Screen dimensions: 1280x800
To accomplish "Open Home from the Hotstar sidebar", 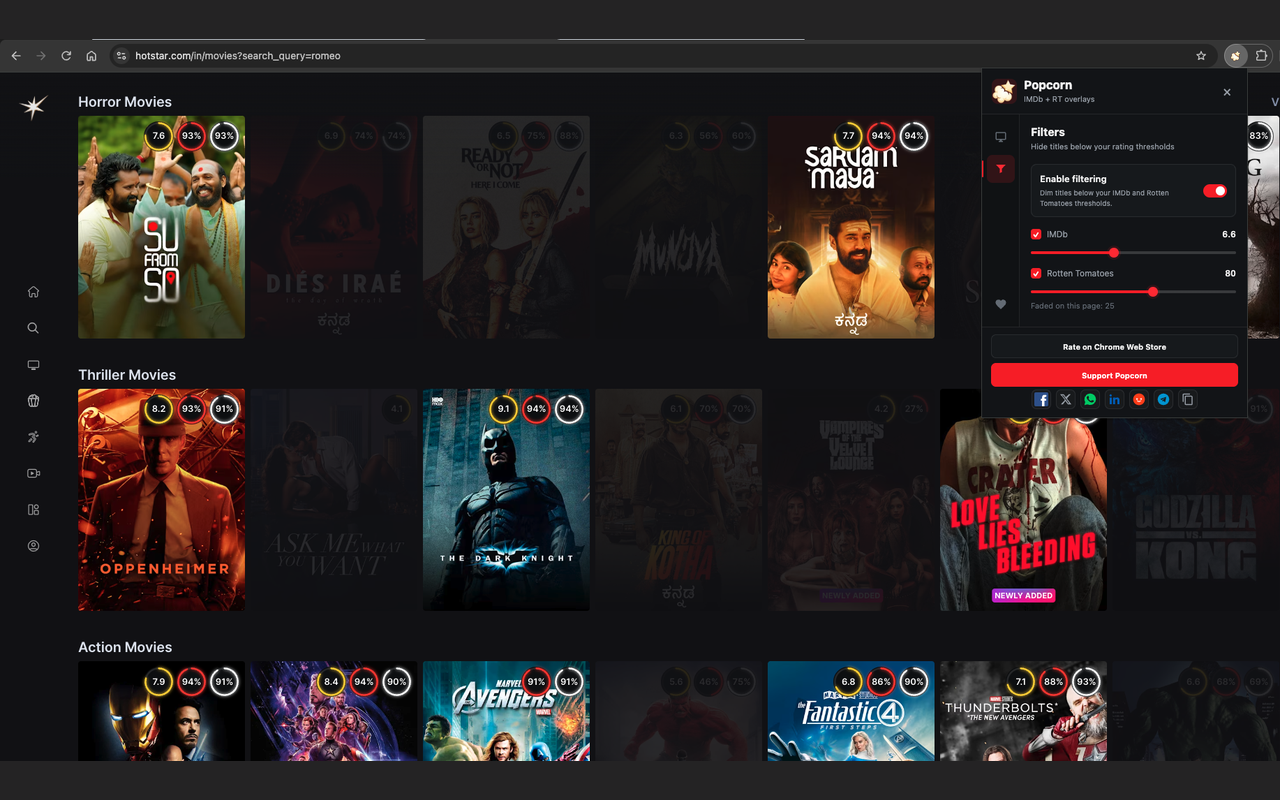I will point(33,292).
